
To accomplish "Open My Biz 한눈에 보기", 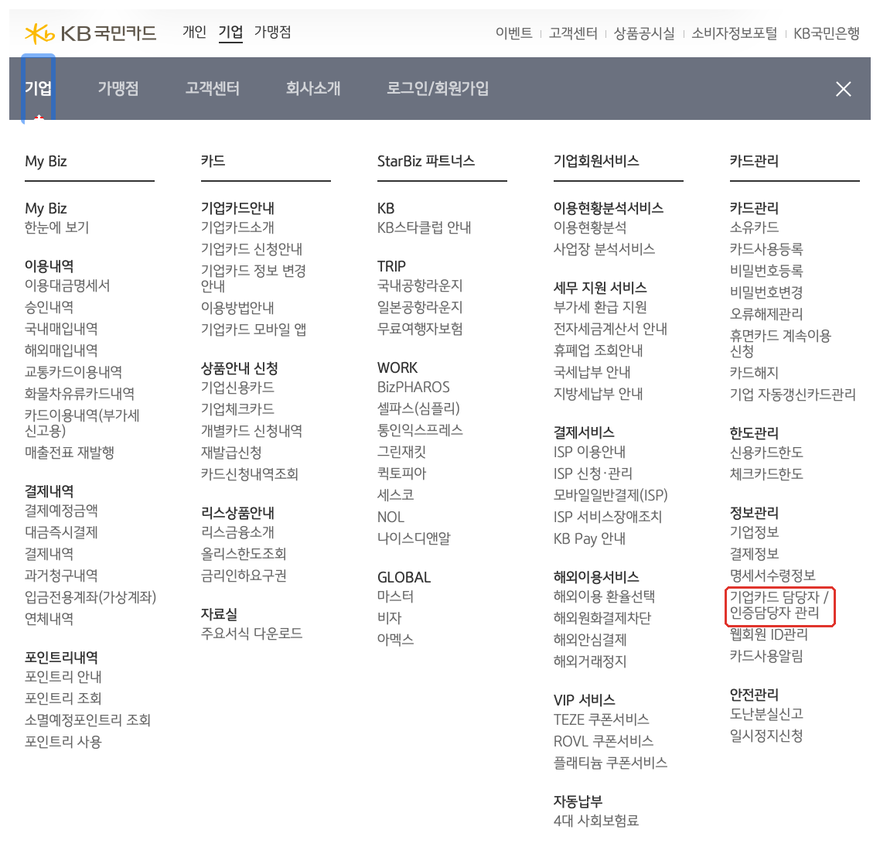I will pyautogui.click(x=57, y=227).
